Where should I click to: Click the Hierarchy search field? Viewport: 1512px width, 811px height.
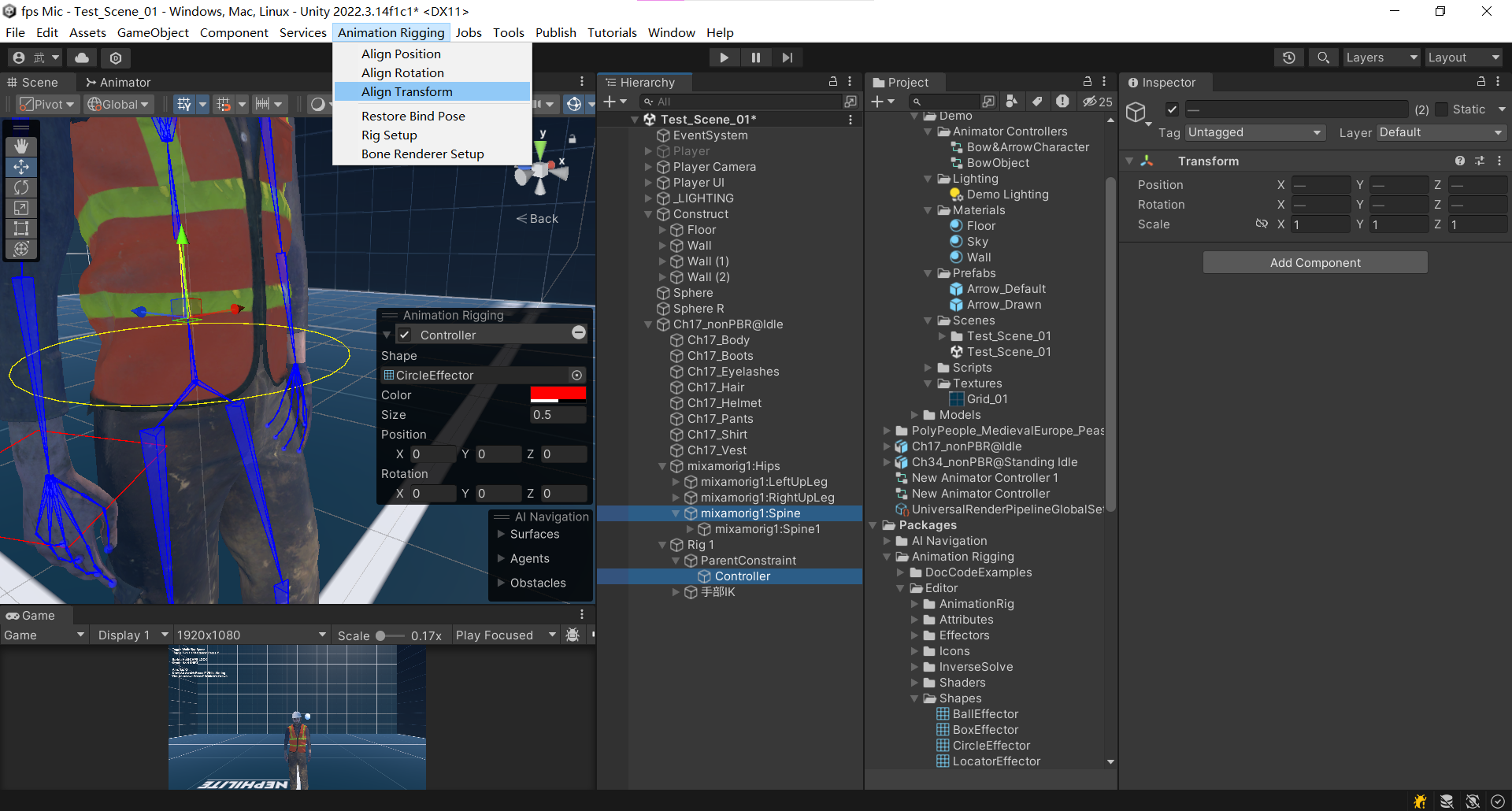pos(740,102)
